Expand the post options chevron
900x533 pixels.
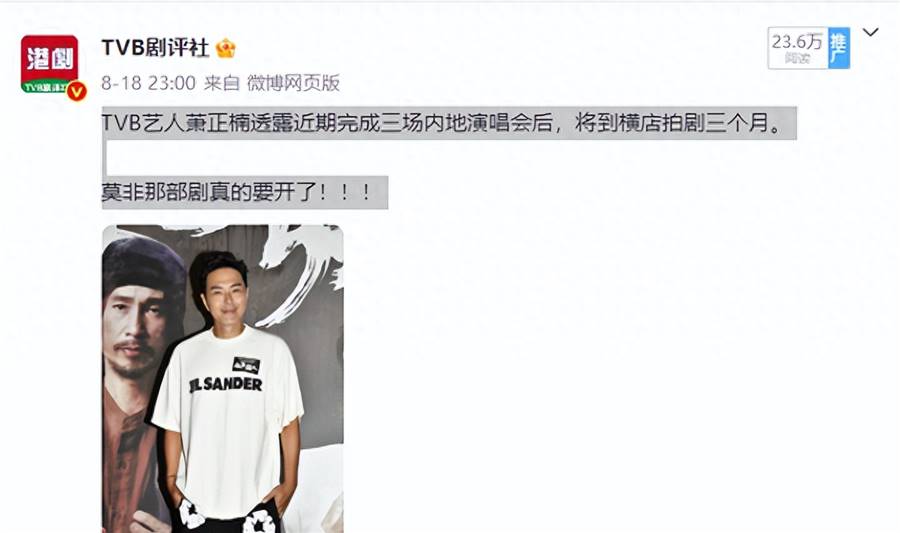coord(870,33)
